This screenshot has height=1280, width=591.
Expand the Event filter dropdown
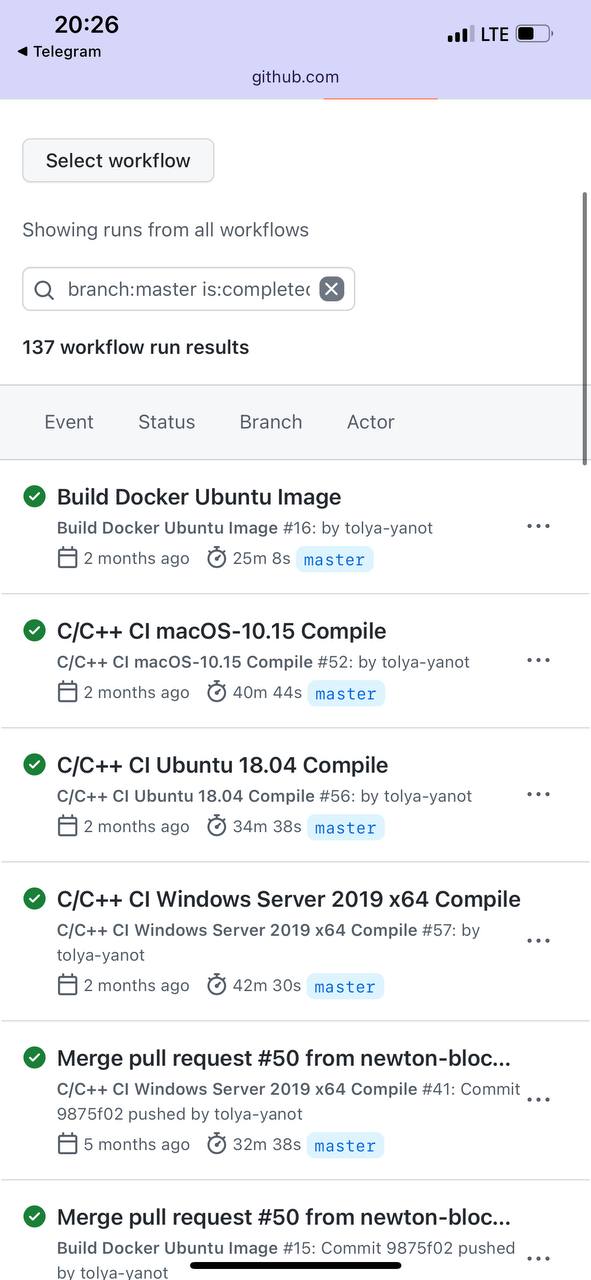(69, 422)
